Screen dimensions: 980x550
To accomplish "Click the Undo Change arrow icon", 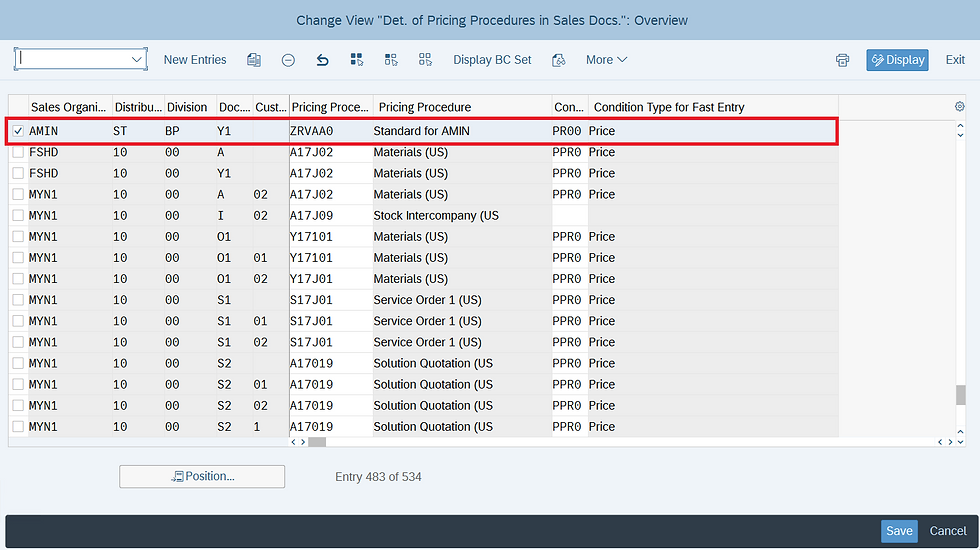I will click(x=322, y=60).
